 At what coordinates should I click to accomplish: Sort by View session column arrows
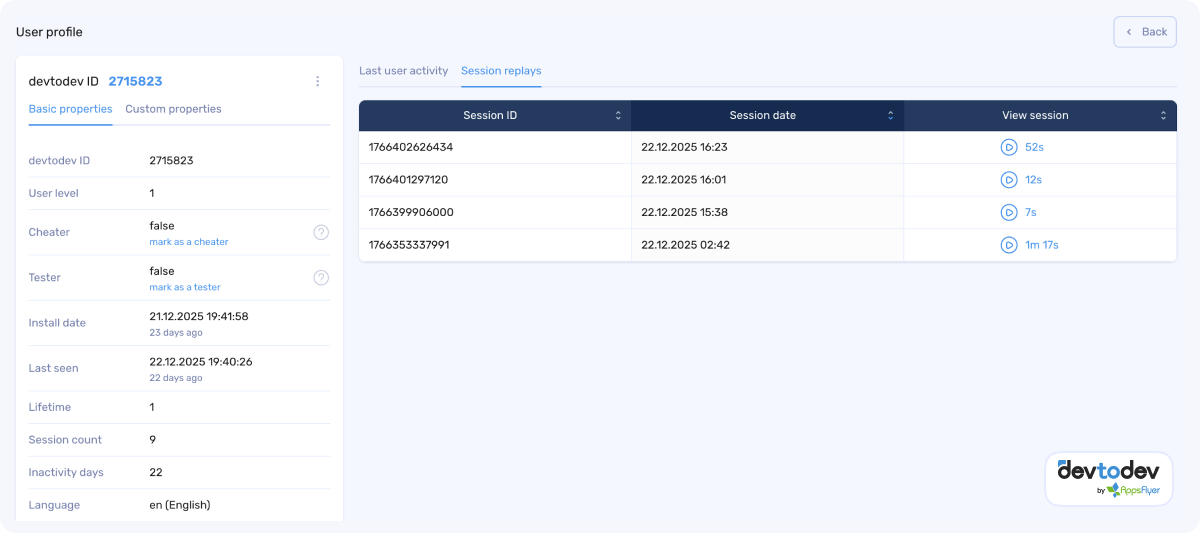1163,116
